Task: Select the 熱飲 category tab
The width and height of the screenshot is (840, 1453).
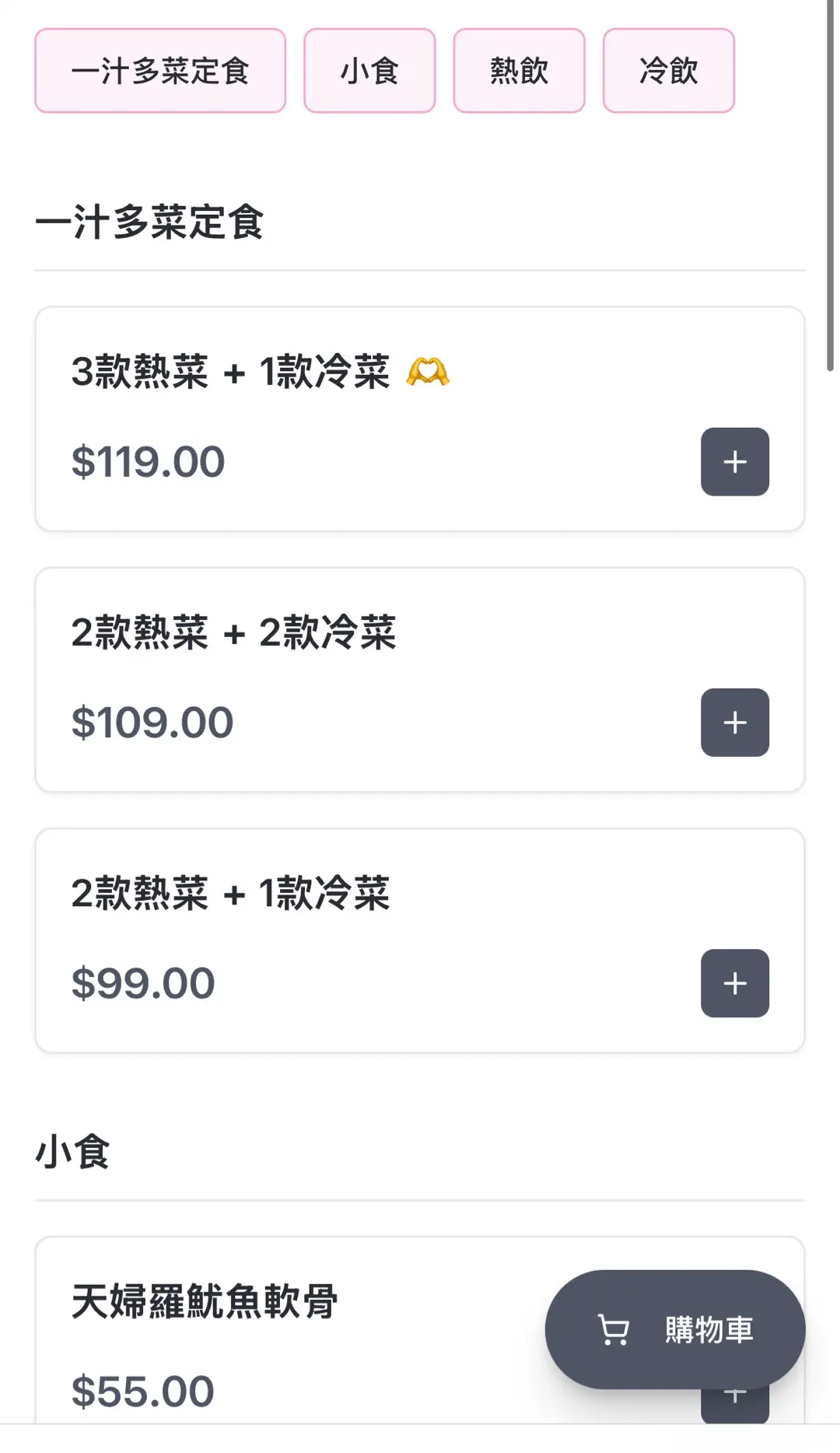Action: (519, 71)
